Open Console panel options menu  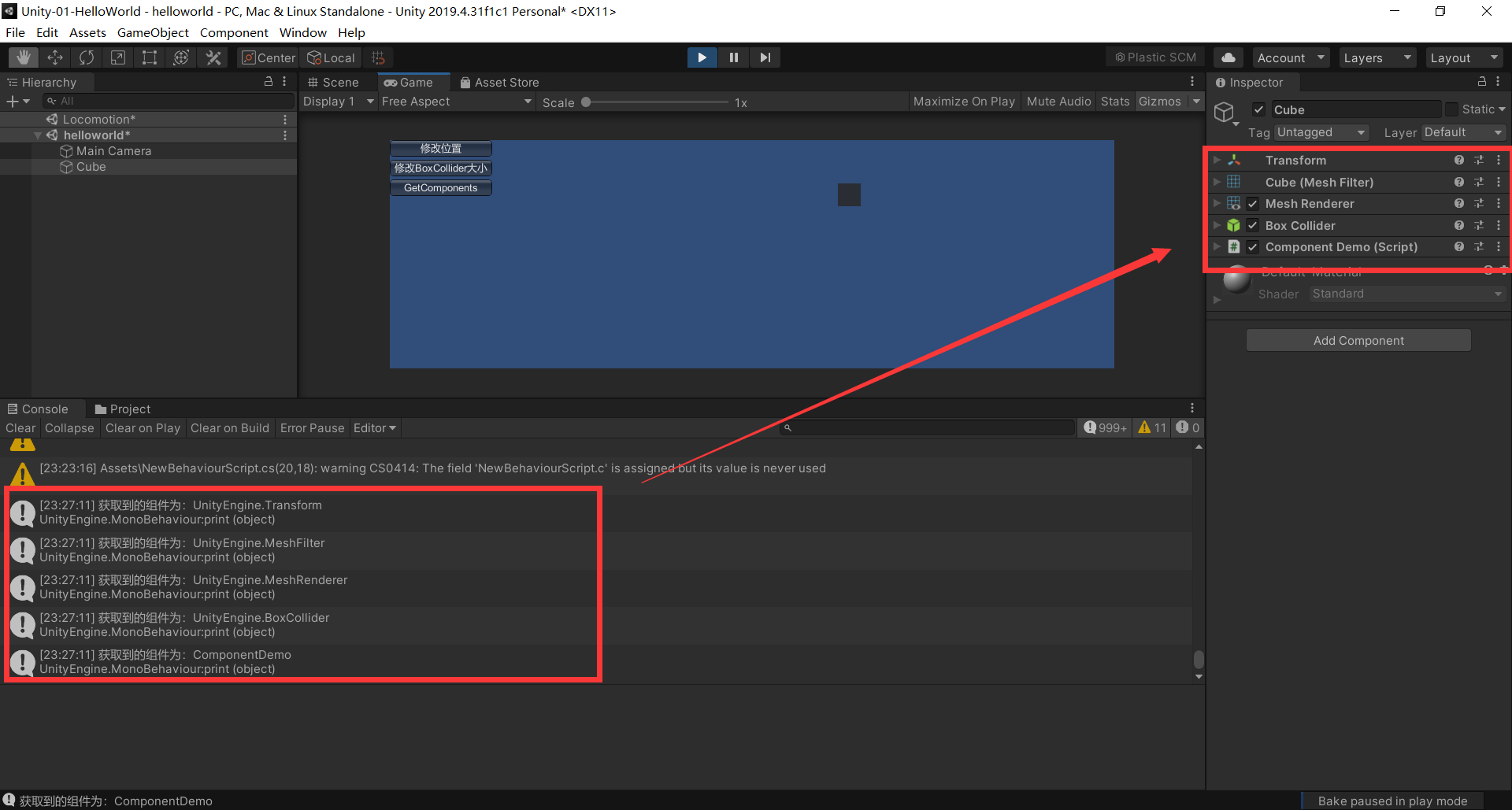[1192, 409]
